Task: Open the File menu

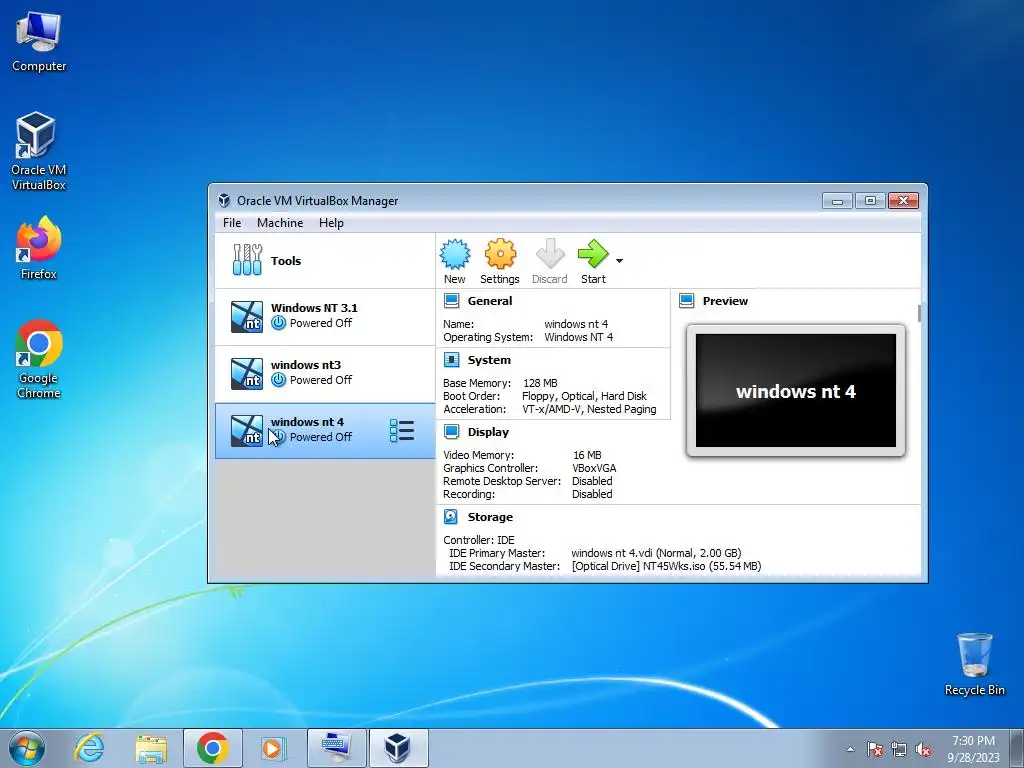Action: pyautogui.click(x=232, y=223)
